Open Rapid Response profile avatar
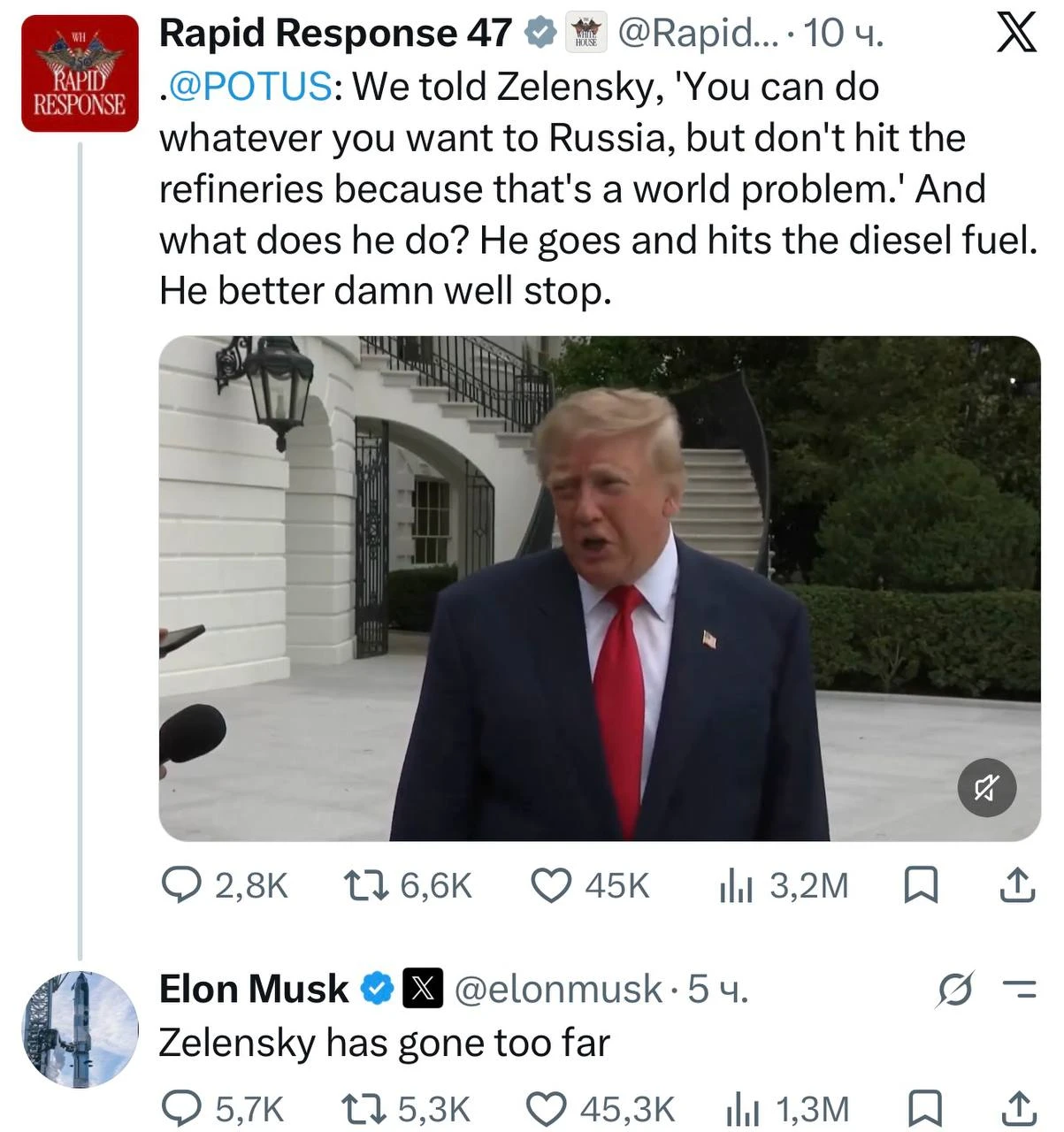The width and height of the screenshot is (1064, 1132). click(80, 74)
